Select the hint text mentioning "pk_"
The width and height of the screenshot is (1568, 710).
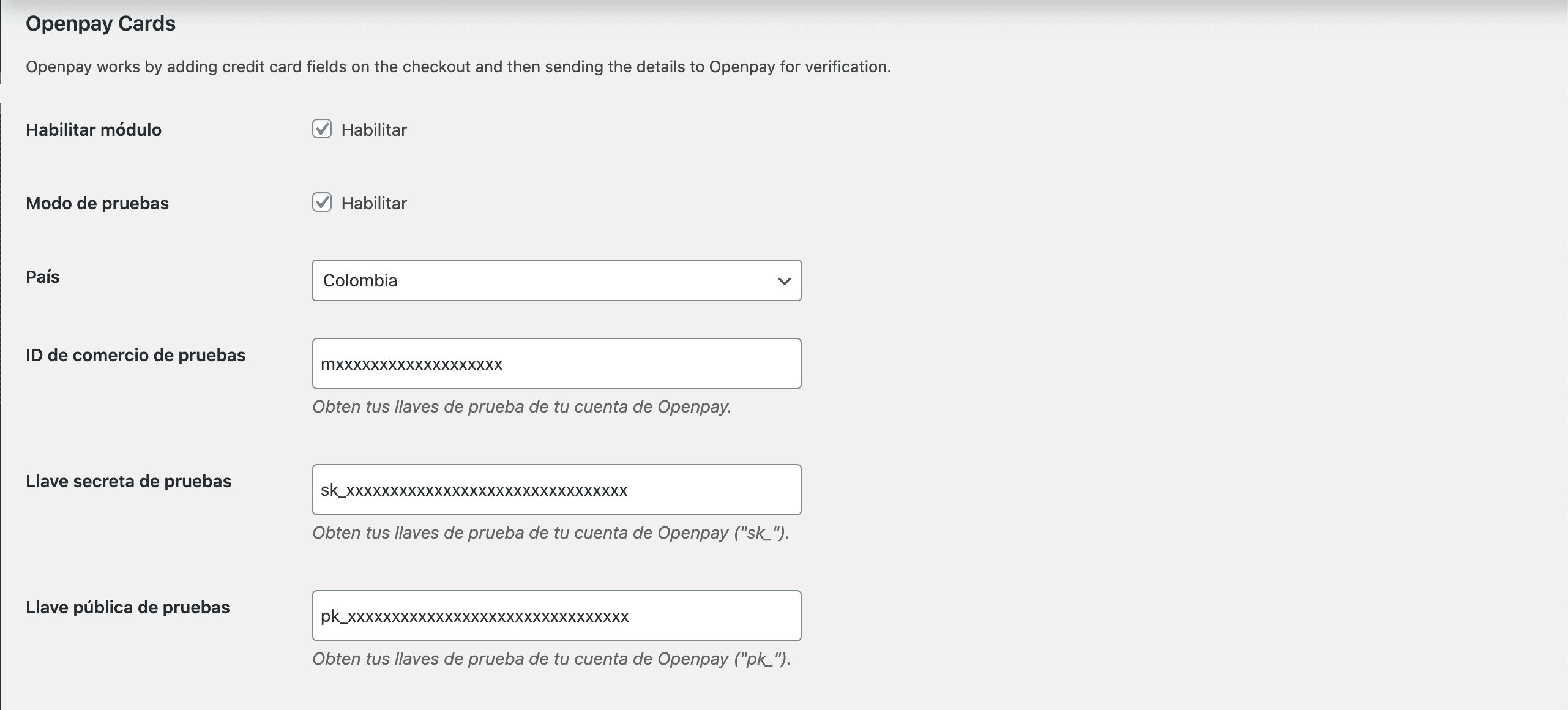pos(552,659)
